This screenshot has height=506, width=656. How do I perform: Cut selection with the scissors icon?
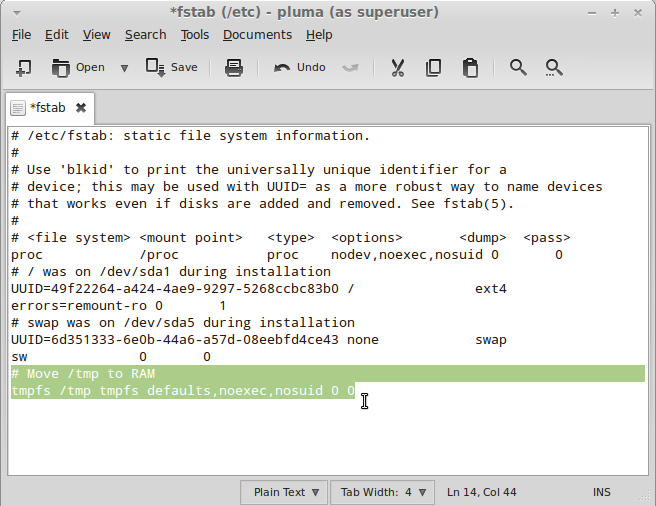[397, 67]
